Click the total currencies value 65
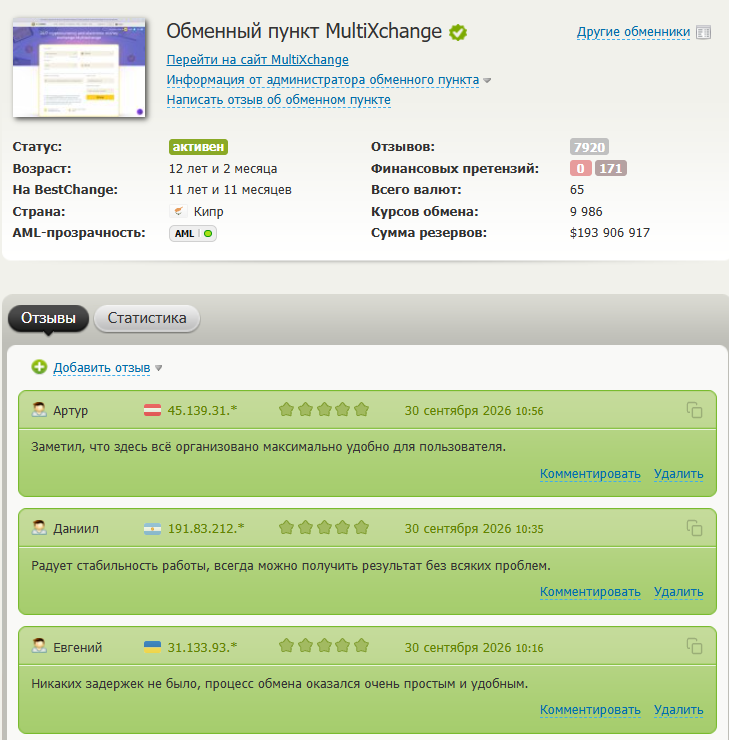The image size is (729, 740). click(577, 190)
